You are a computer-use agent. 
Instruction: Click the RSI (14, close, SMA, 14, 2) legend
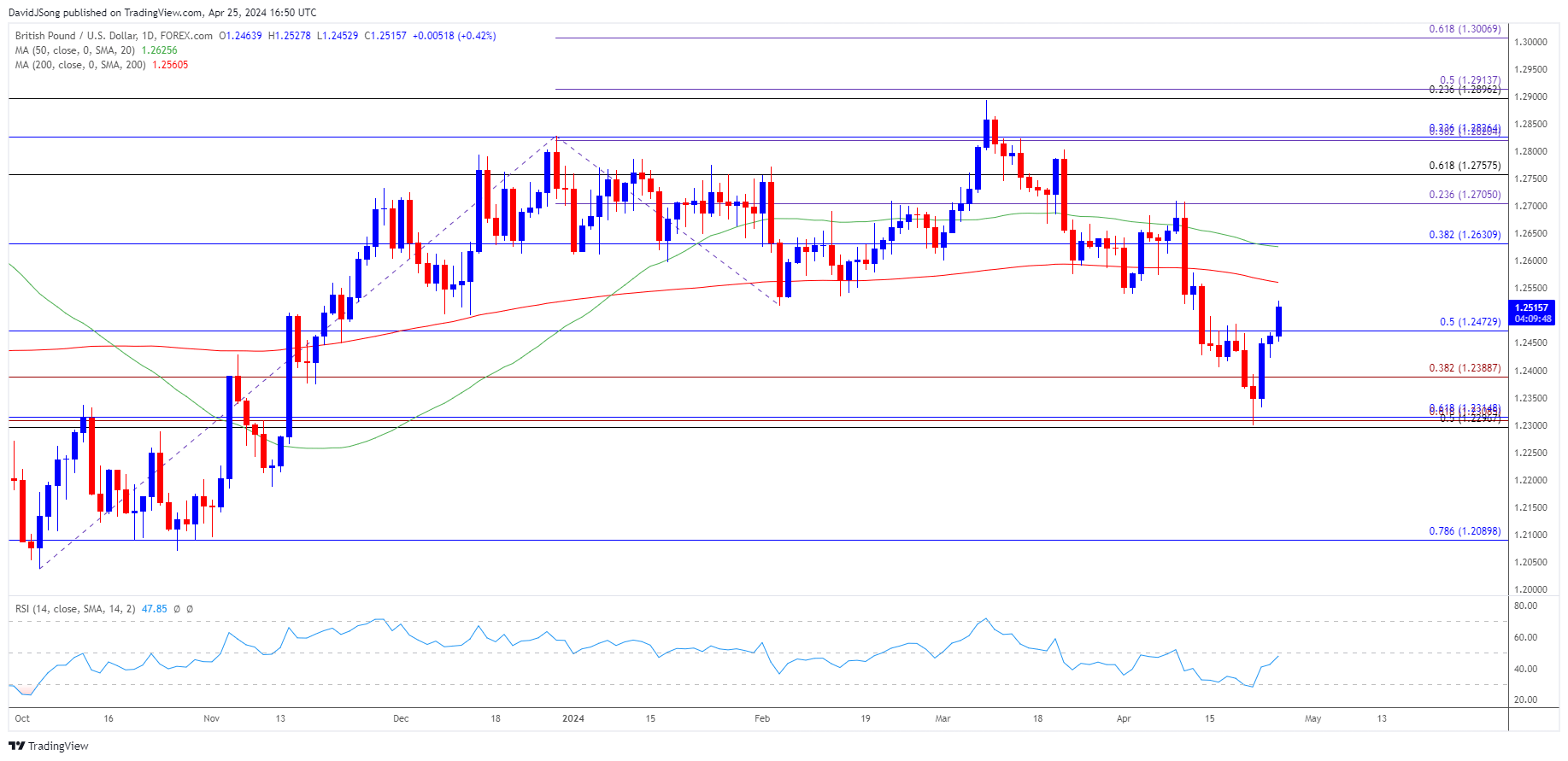tap(75, 609)
